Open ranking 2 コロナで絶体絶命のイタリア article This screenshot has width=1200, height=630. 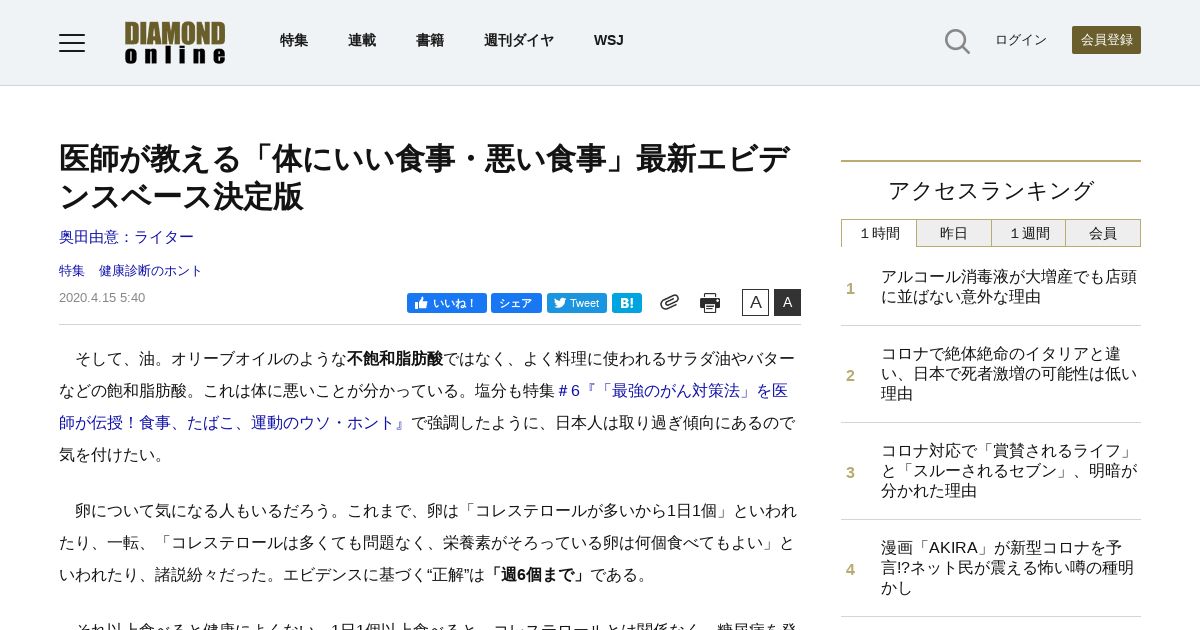tap(1008, 374)
